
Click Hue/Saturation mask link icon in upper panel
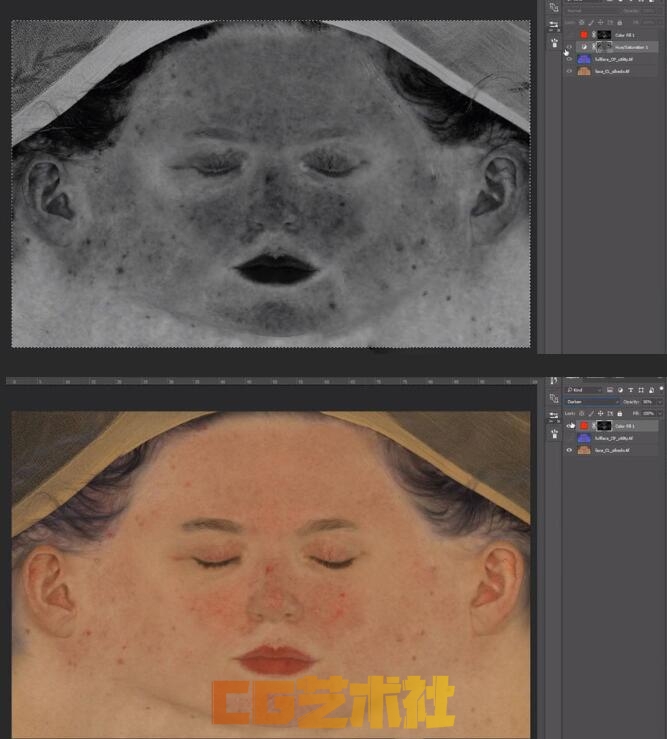[593, 47]
